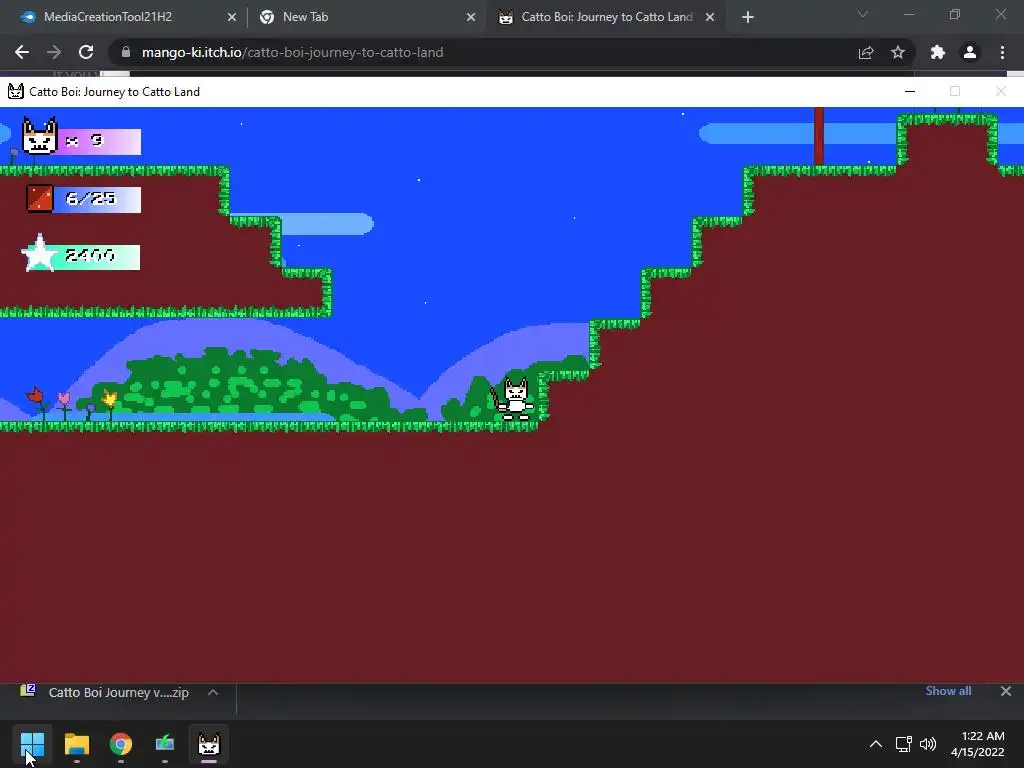Click the Catto Boi cat character
Viewport: 1024px width, 768px height.
513,398
